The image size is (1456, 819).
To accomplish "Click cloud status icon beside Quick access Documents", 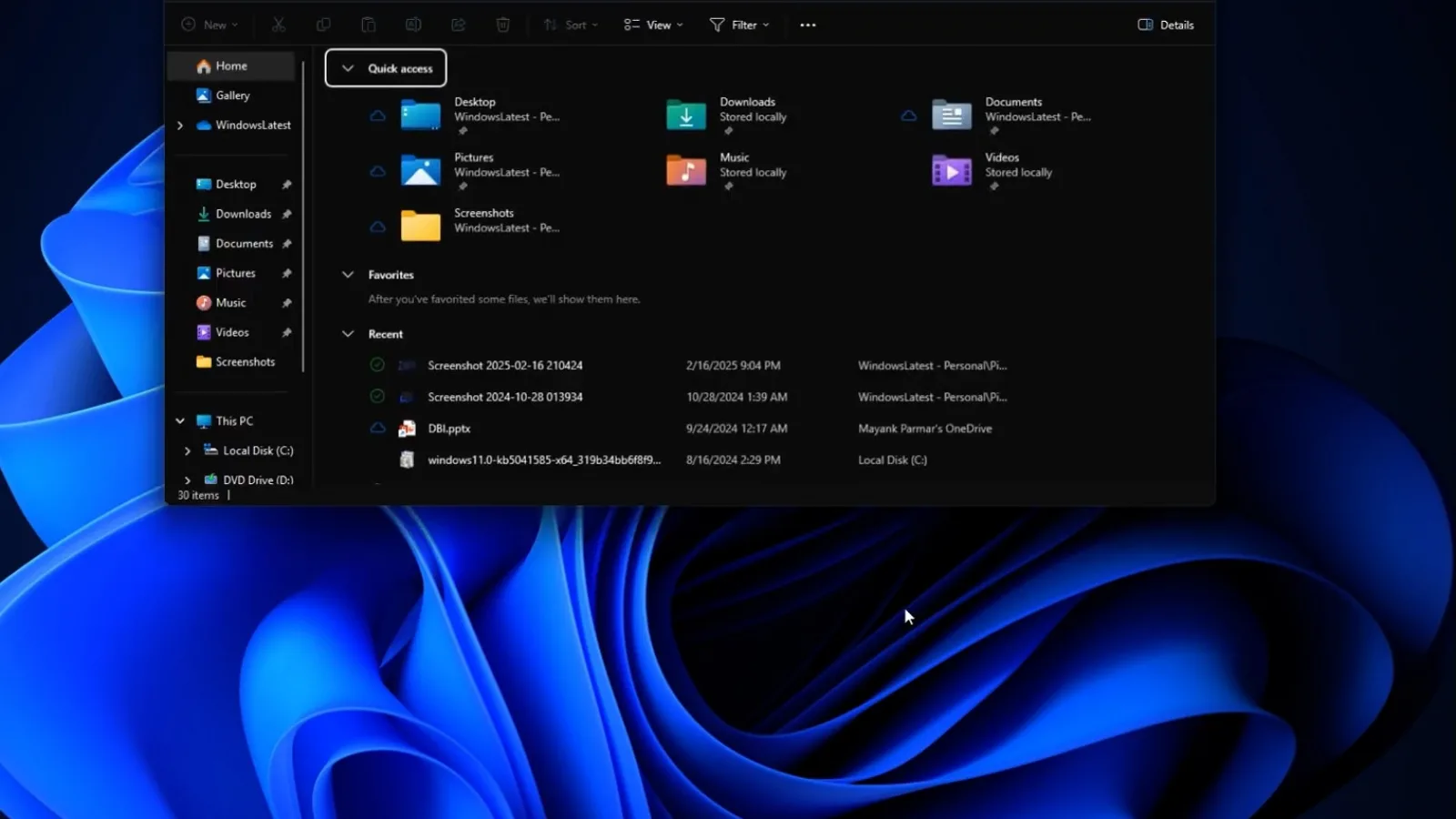I will [x=908, y=116].
